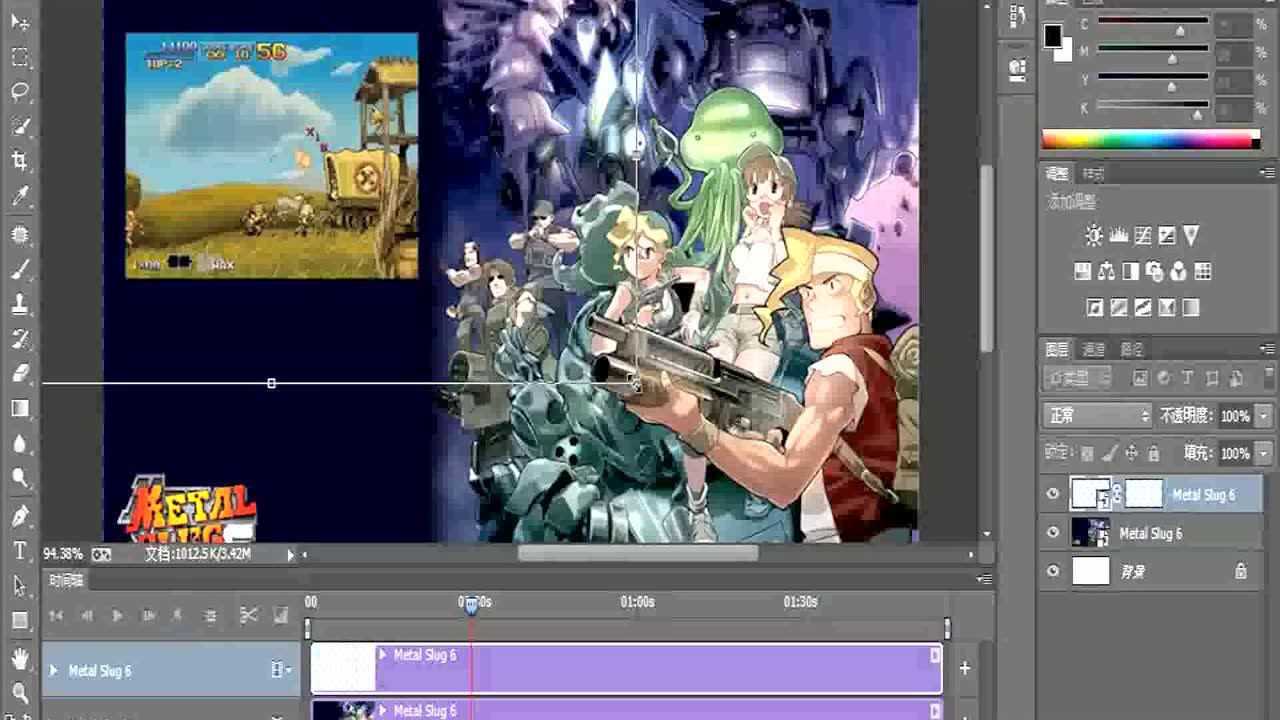Screen dimensions: 1280x720
Task: Add a Photo Filter adjustment layer
Action: click(1155, 271)
